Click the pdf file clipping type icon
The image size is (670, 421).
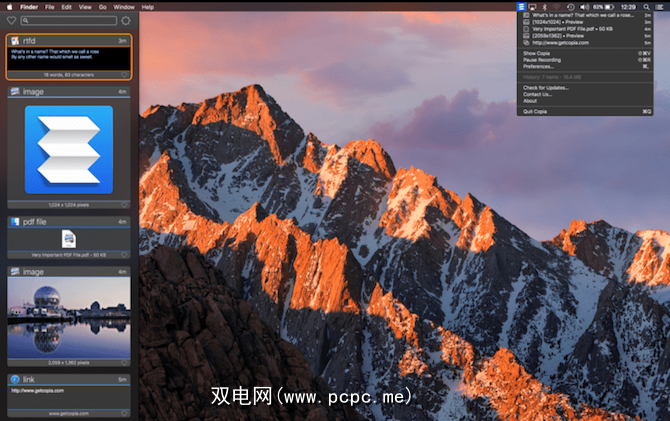point(15,221)
